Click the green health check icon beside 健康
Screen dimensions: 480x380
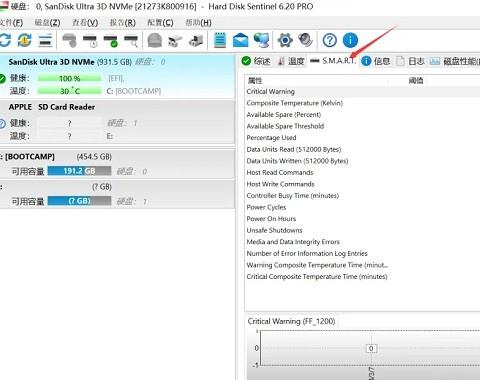pos(2,79)
